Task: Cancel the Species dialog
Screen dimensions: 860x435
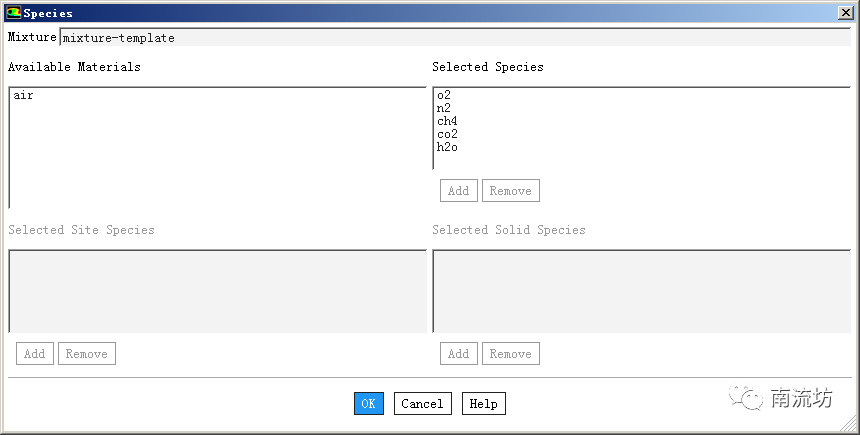Action: pos(422,404)
